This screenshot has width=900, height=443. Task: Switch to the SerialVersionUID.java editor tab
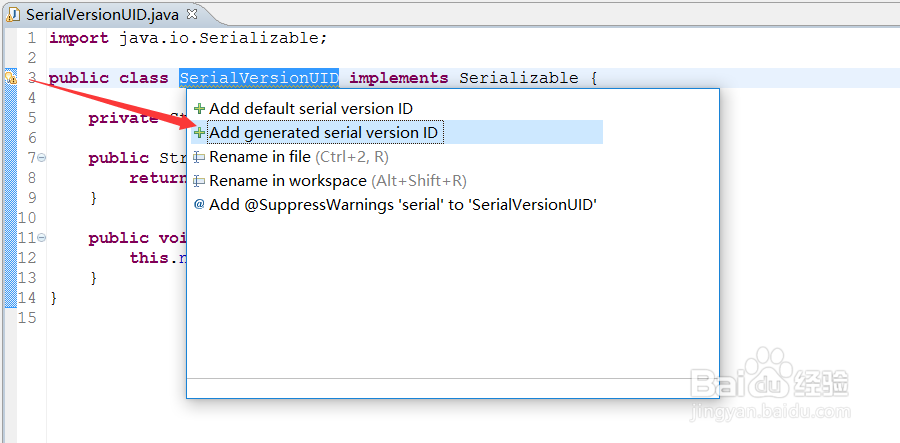pos(102,14)
